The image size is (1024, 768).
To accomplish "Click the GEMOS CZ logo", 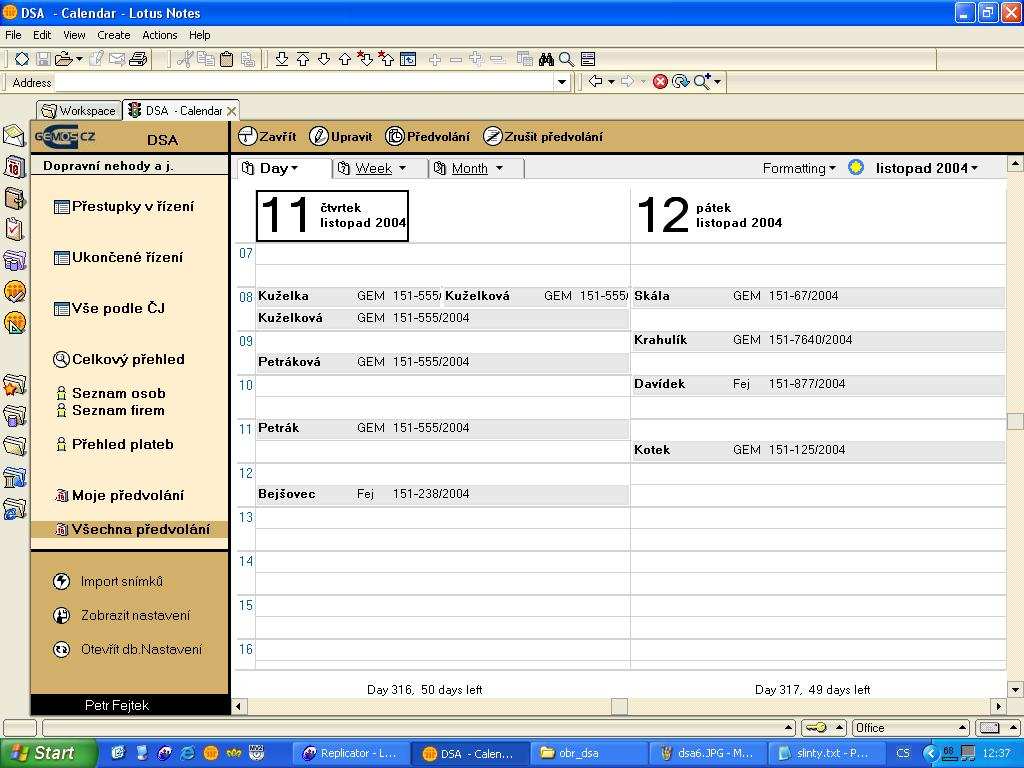I will click(x=65, y=137).
